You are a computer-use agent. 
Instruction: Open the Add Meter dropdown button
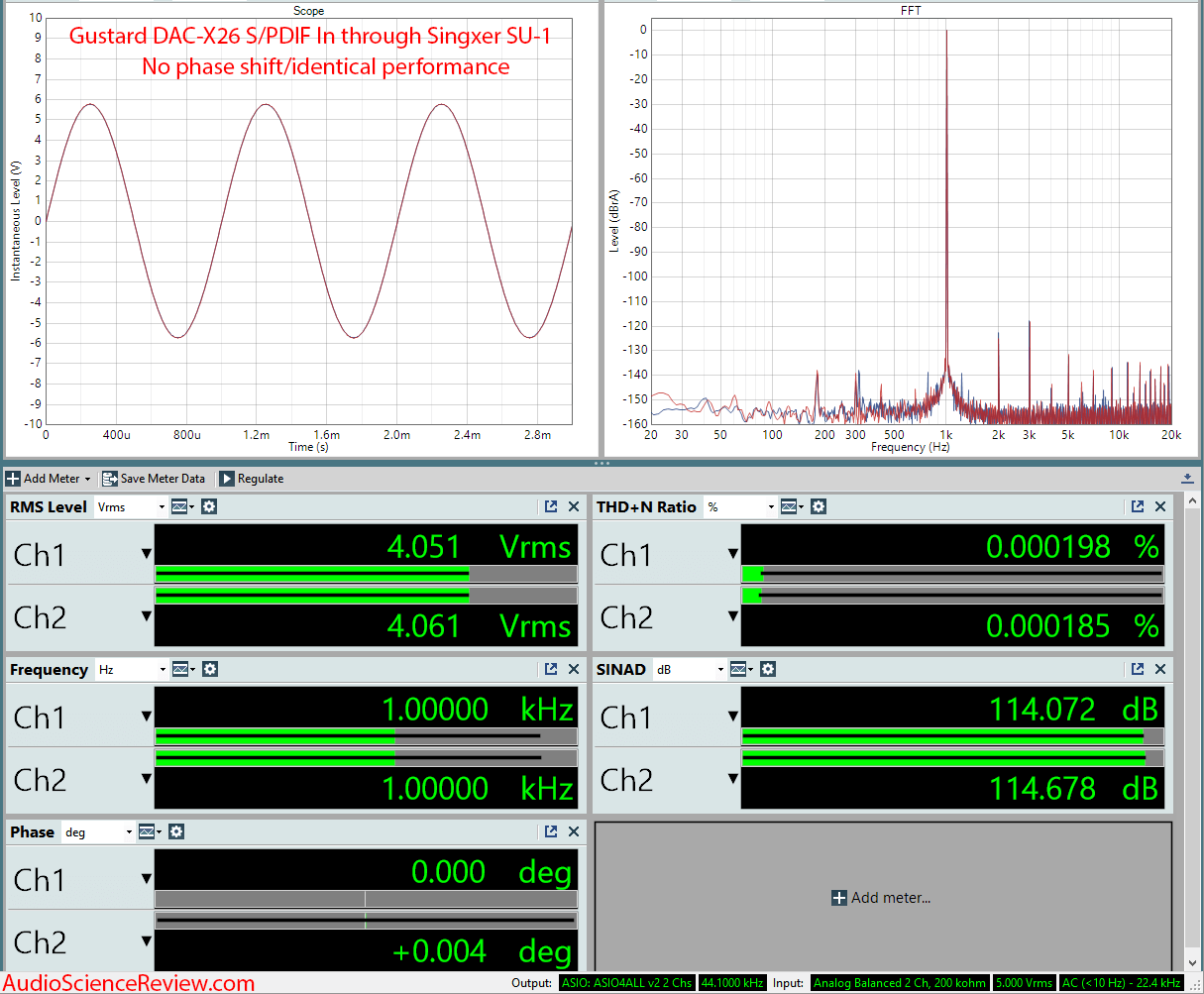(48, 479)
